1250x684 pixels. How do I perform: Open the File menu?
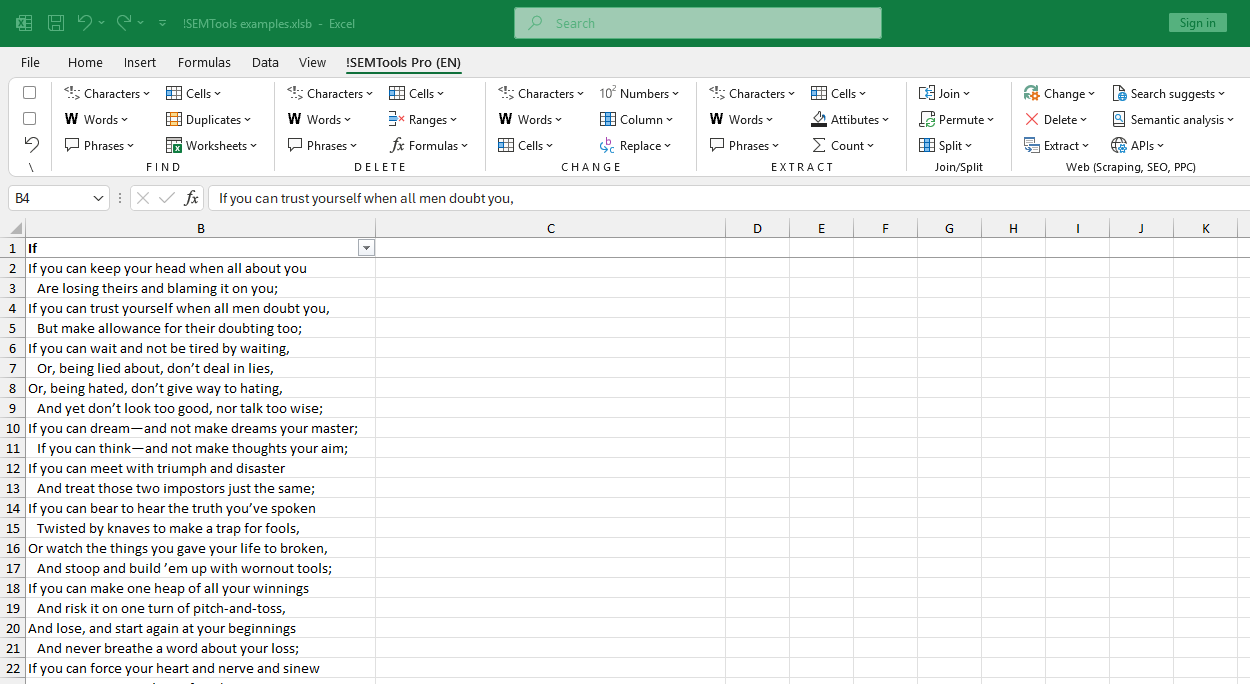click(30, 62)
